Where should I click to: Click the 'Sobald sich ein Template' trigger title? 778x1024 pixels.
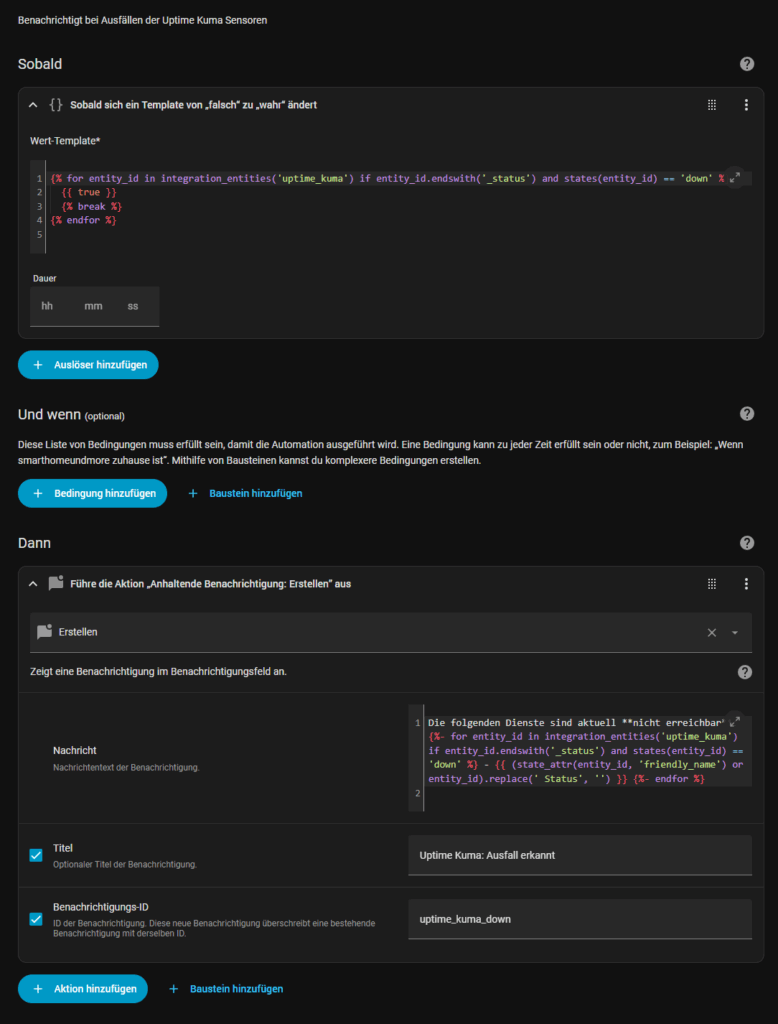pos(193,104)
